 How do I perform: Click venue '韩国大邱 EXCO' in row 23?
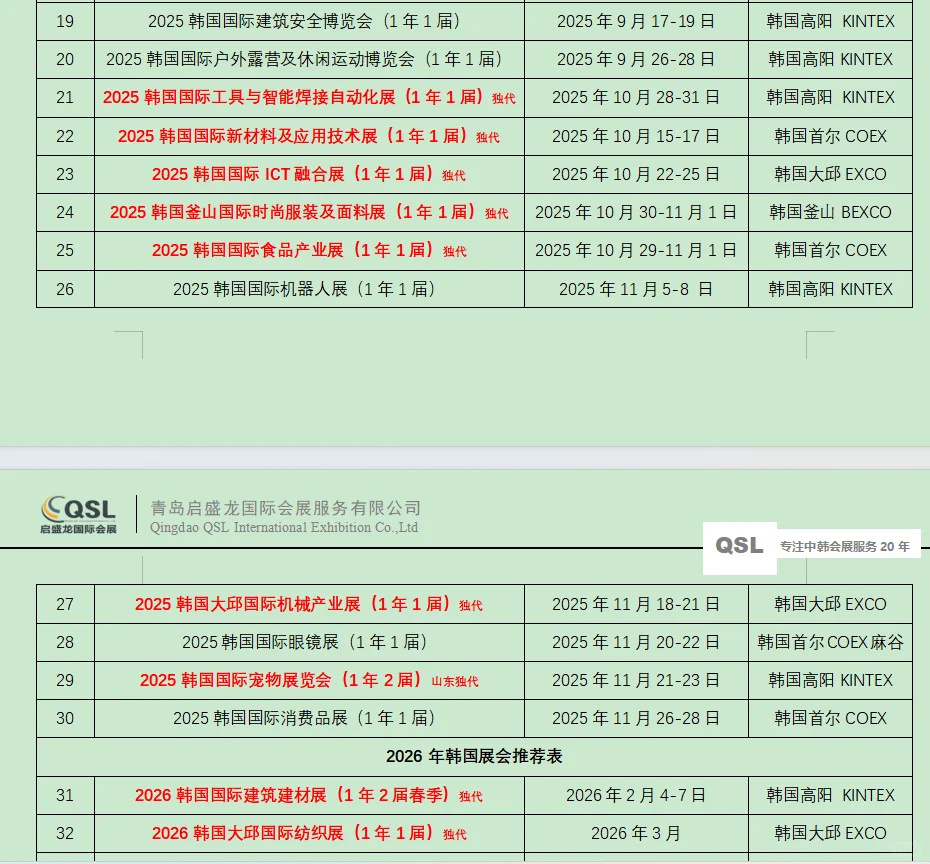830,174
